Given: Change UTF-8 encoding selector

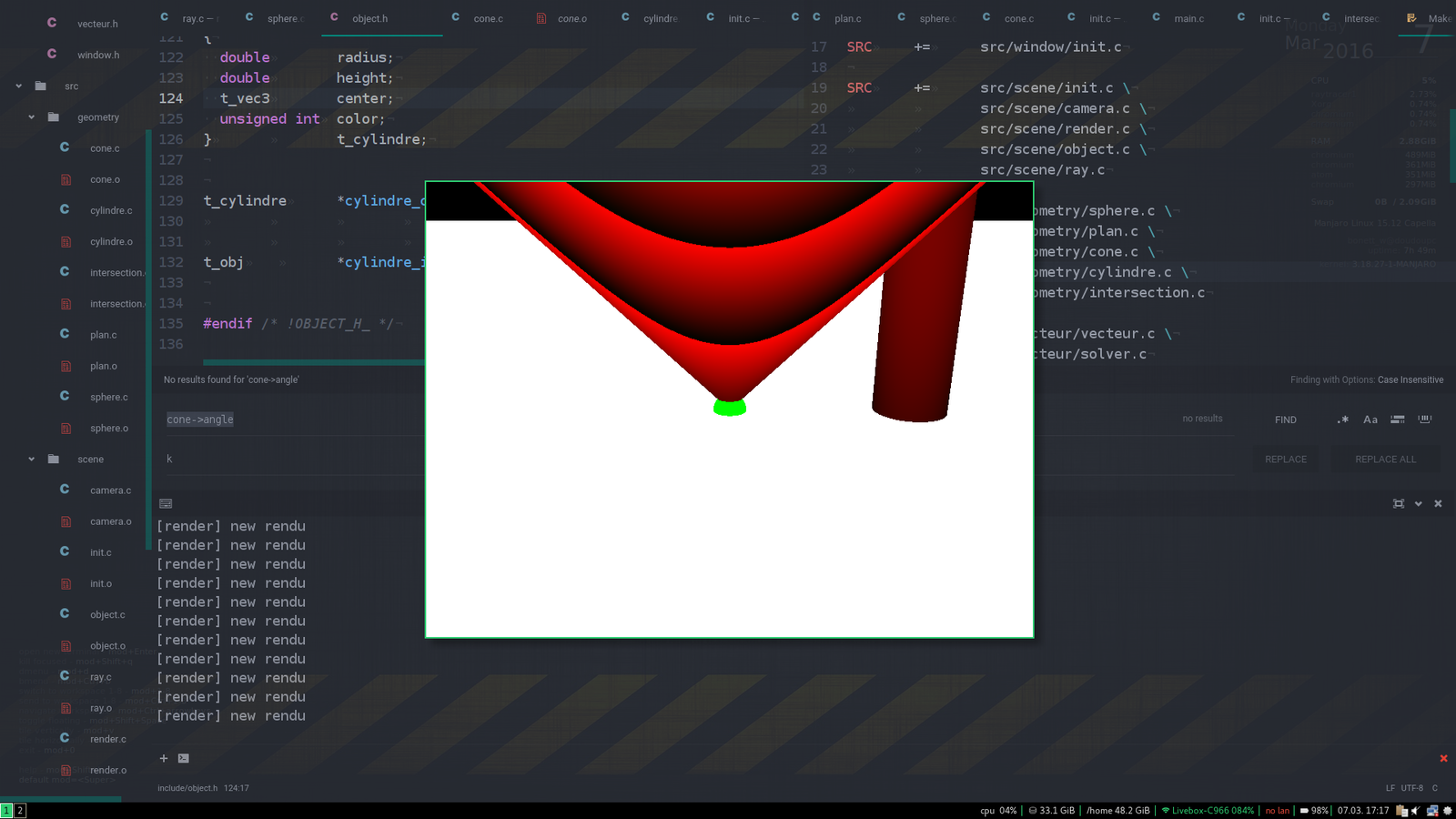Looking at the screenshot, I should pyautogui.click(x=1412, y=788).
